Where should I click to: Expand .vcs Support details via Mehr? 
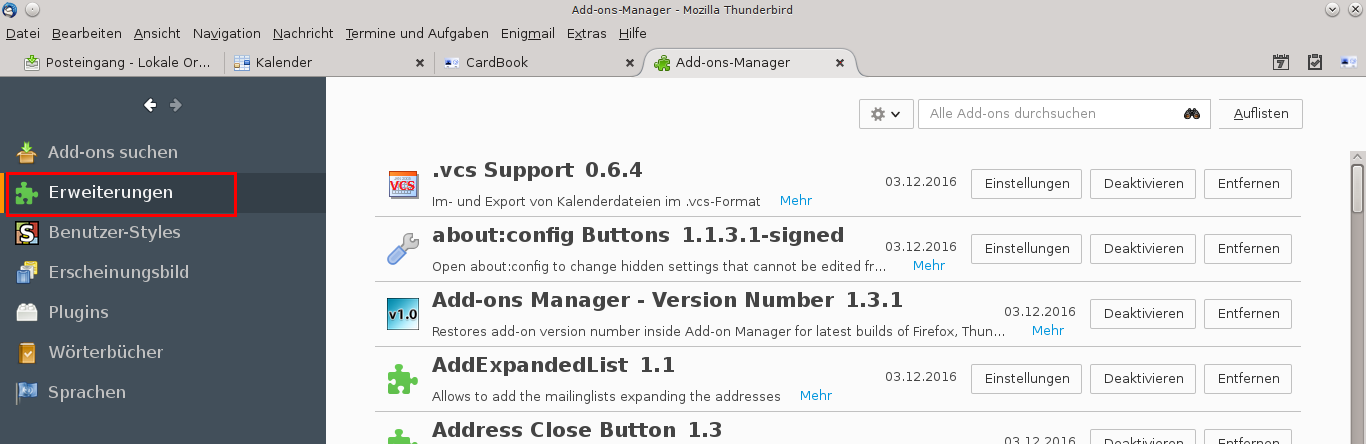796,201
